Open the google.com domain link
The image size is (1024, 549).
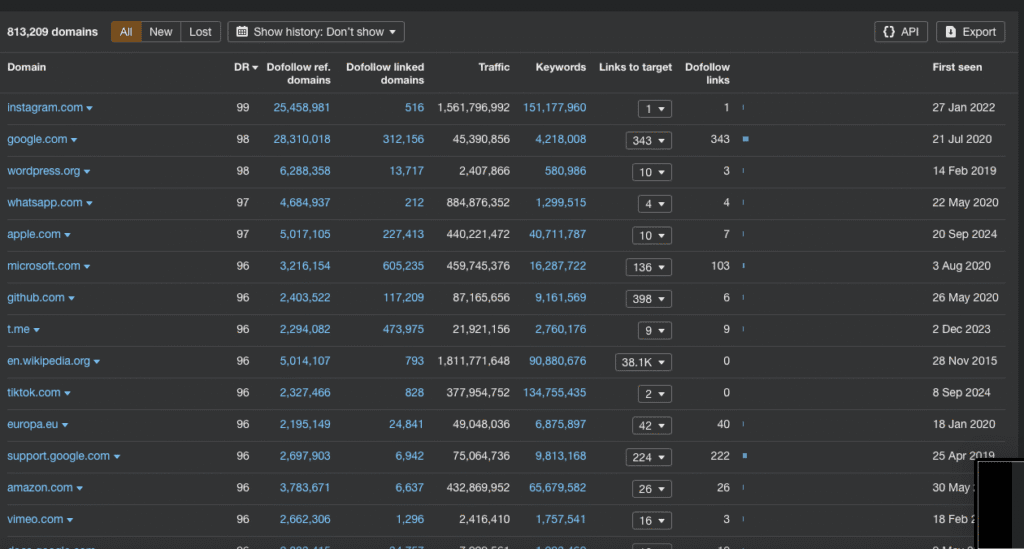[37, 139]
